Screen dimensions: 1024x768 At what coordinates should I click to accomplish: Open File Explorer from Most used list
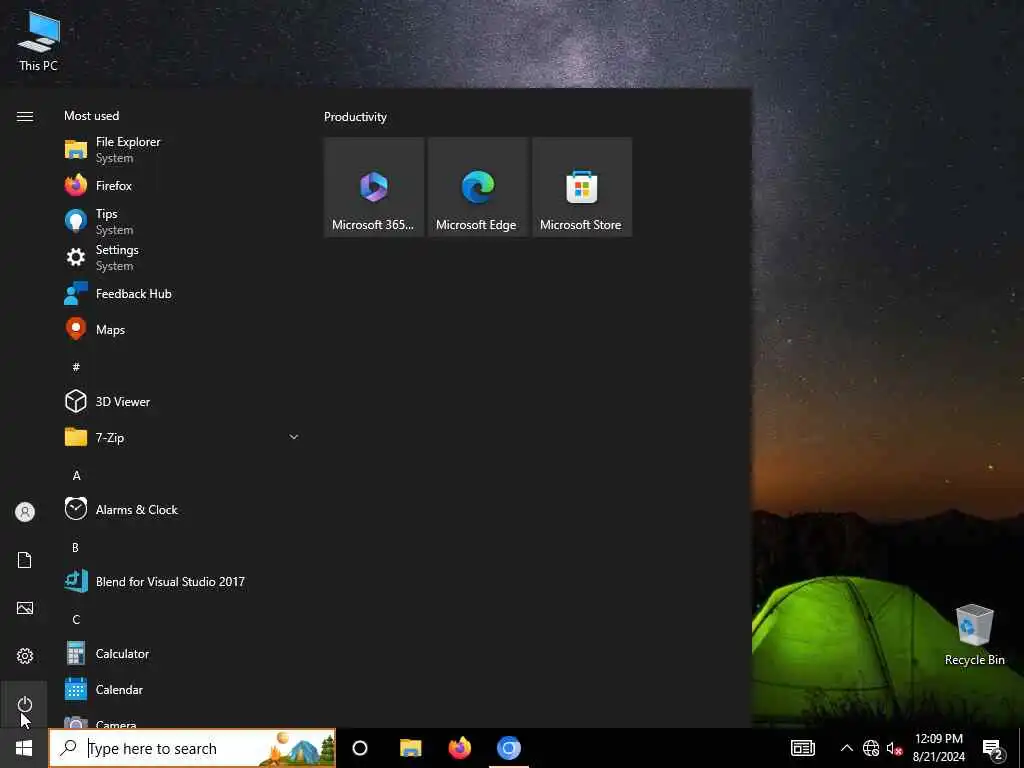point(182,150)
